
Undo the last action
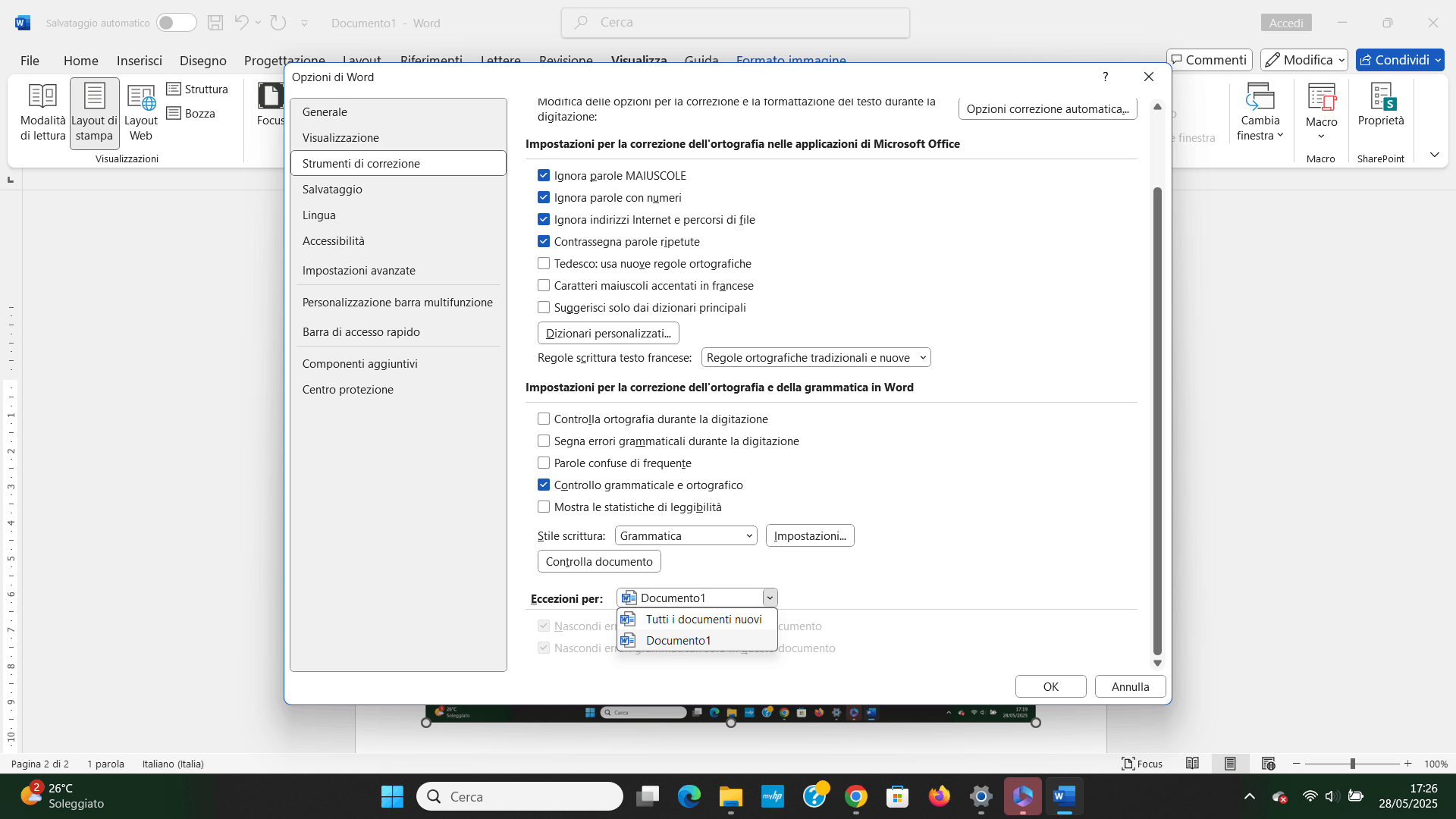pos(241,23)
